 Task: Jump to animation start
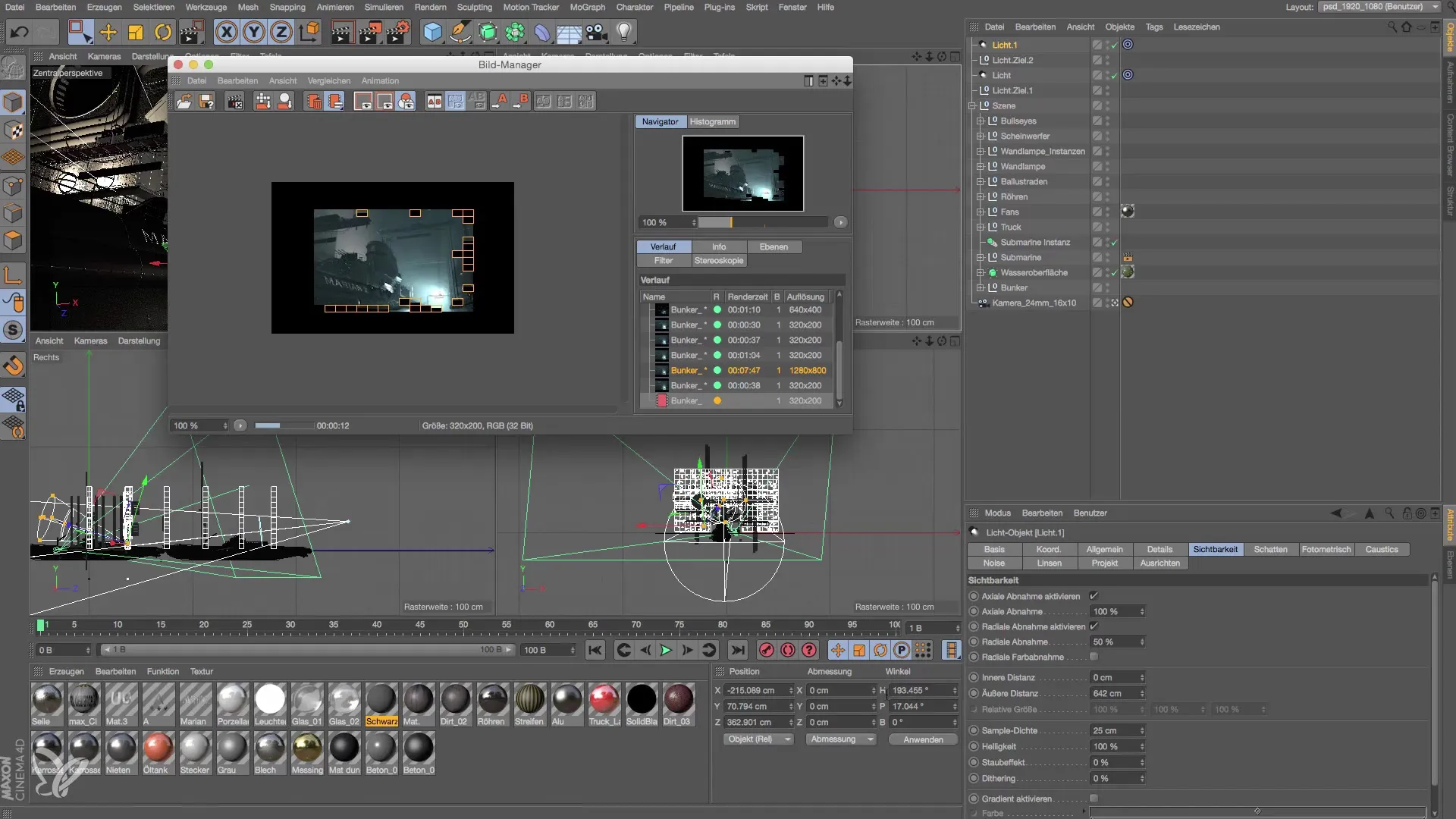click(x=595, y=650)
